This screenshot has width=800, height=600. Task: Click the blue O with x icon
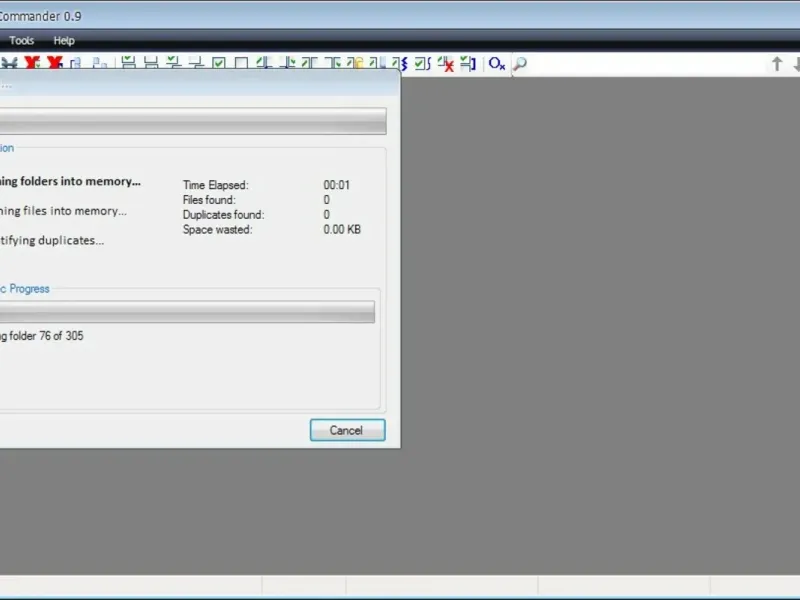click(x=496, y=63)
